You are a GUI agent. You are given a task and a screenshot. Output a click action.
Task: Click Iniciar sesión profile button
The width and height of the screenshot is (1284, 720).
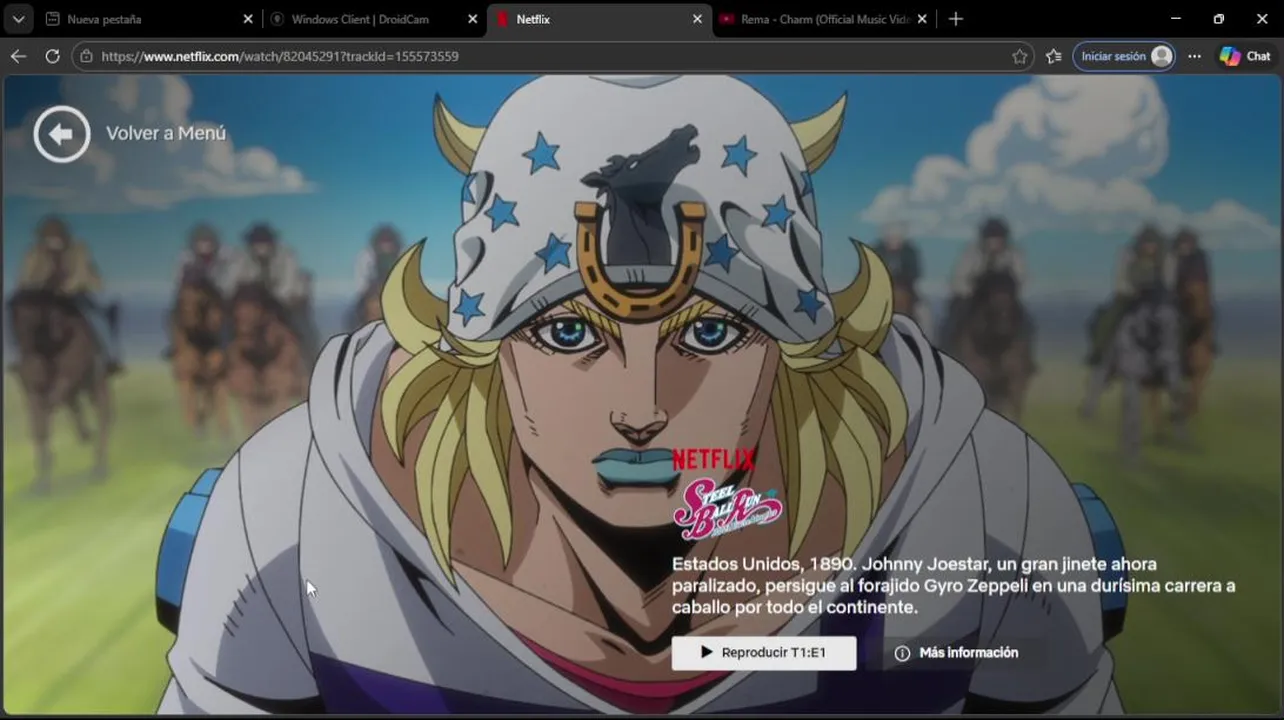[1124, 57]
